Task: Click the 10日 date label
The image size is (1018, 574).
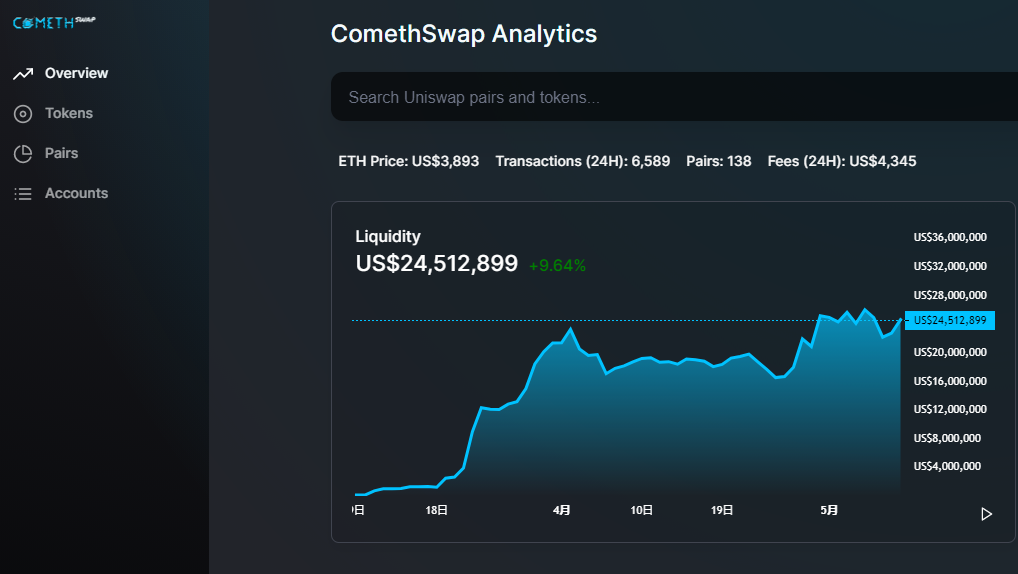Action: pos(641,510)
